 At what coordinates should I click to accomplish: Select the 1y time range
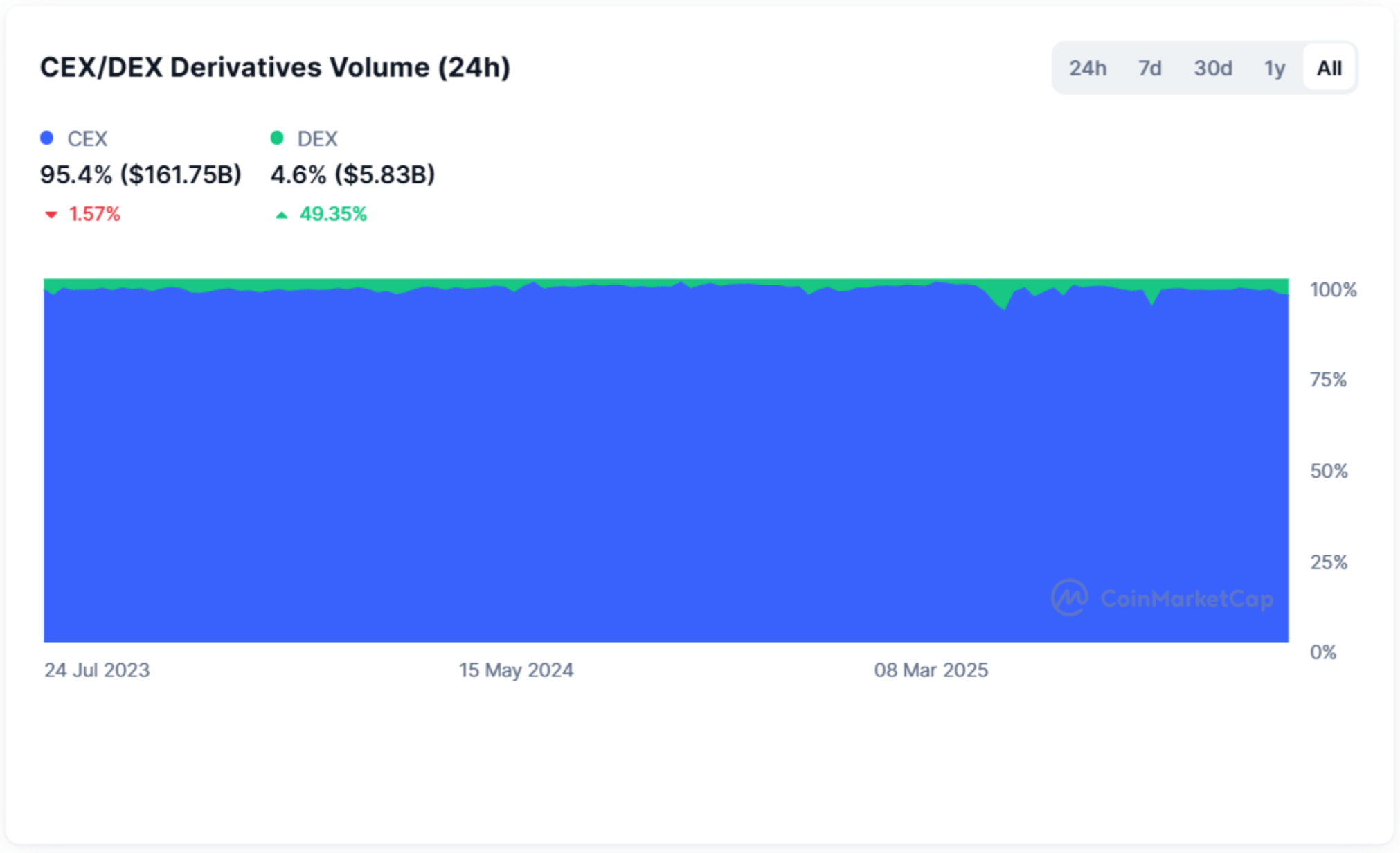pyautogui.click(x=1274, y=68)
